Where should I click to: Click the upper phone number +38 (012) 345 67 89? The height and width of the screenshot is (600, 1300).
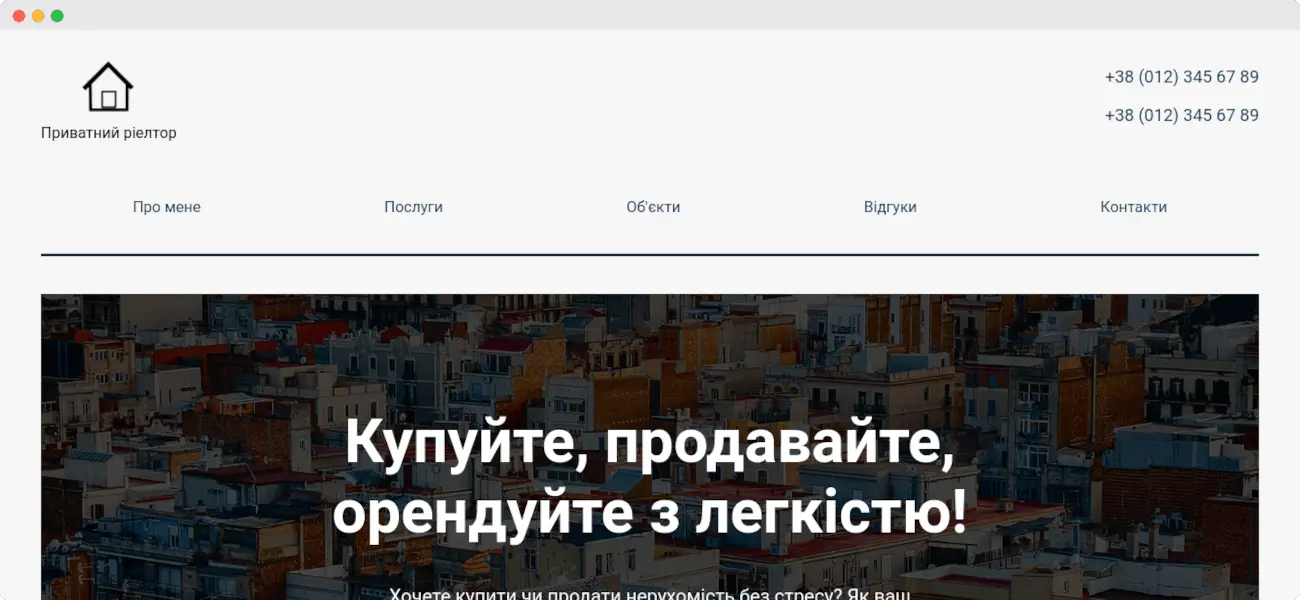1181,77
